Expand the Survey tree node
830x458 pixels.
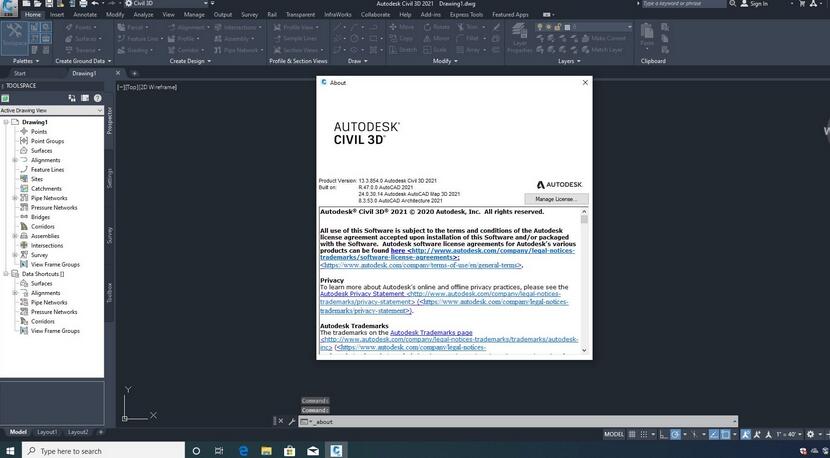(x=15, y=255)
